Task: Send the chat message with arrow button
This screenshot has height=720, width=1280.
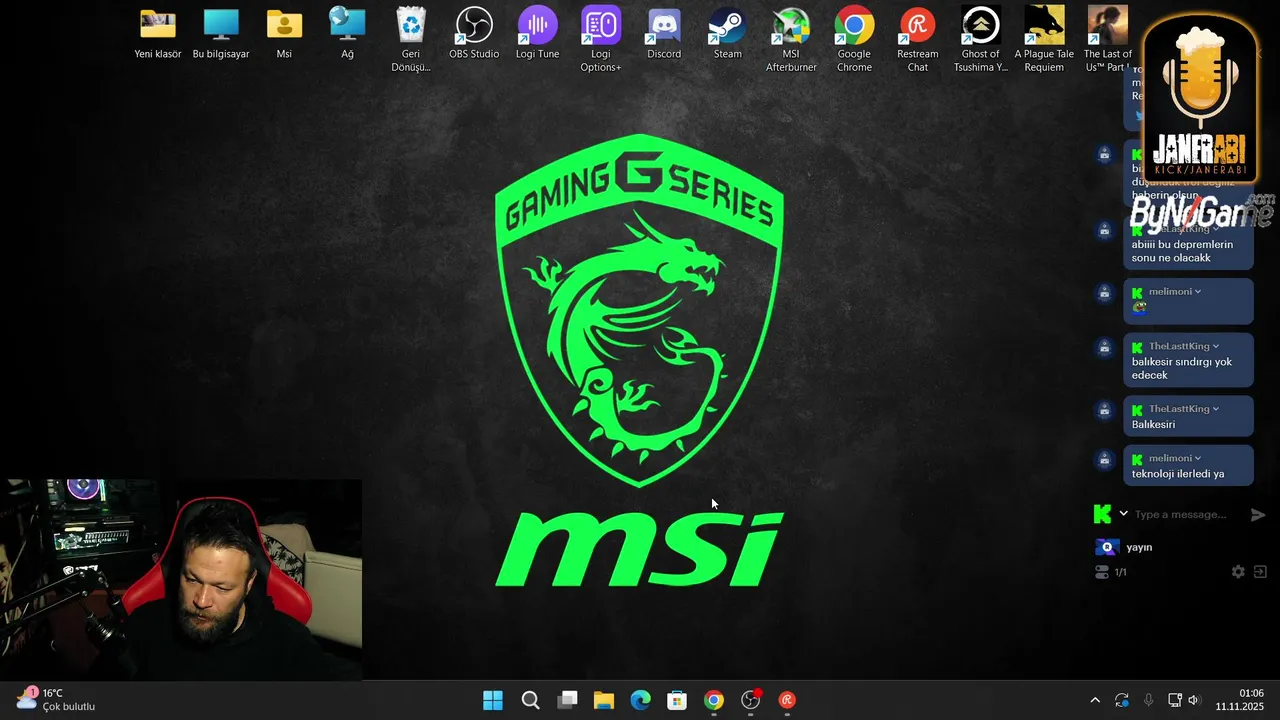Action: click(x=1258, y=514)
